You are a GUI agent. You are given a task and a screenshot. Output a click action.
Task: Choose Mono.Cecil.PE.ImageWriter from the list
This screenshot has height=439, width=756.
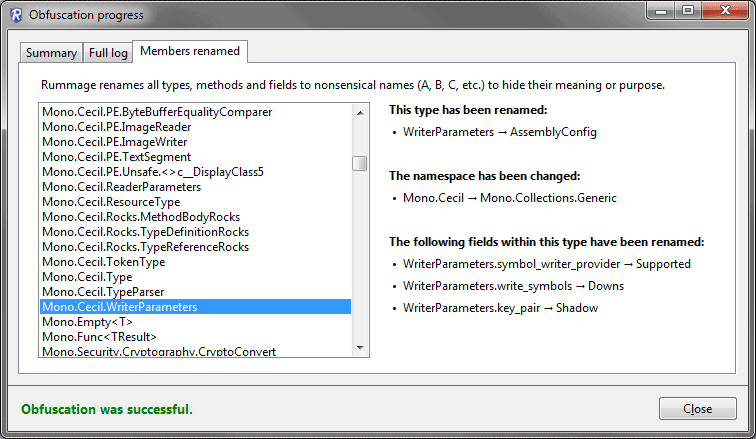pos(114,142)
